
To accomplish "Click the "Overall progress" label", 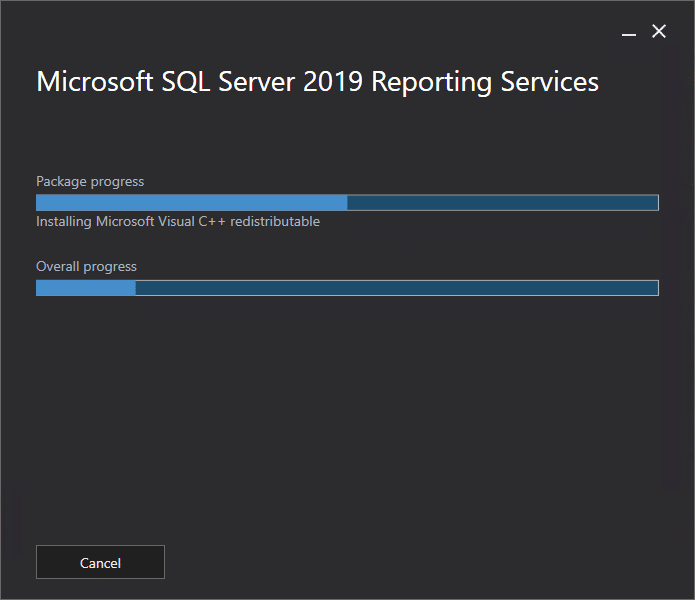I will coord(86,266).
